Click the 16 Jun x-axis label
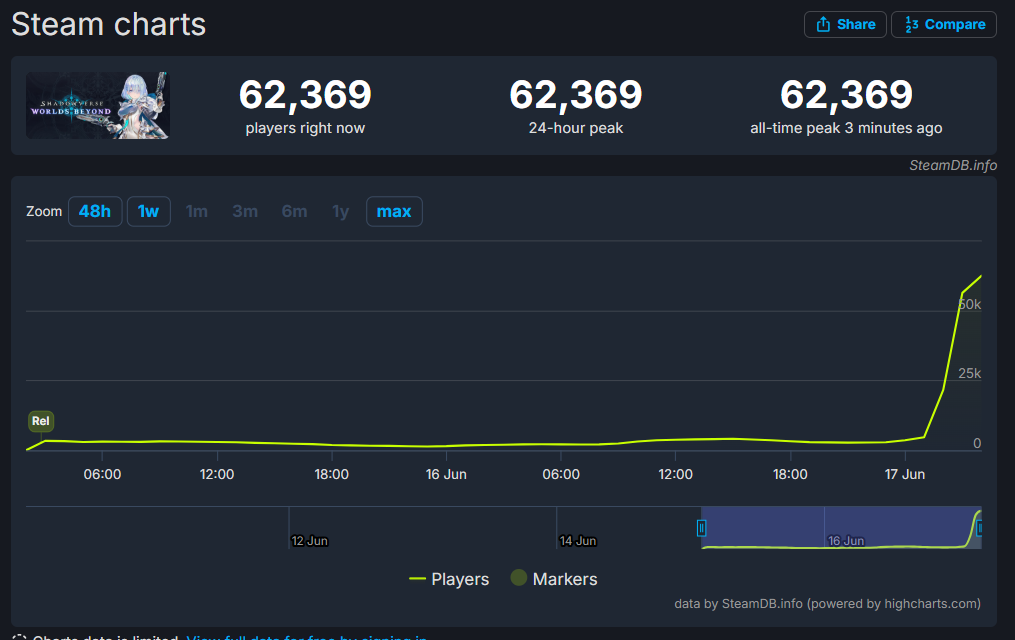This screenshot has width=1015, height=640. point(446,474)
